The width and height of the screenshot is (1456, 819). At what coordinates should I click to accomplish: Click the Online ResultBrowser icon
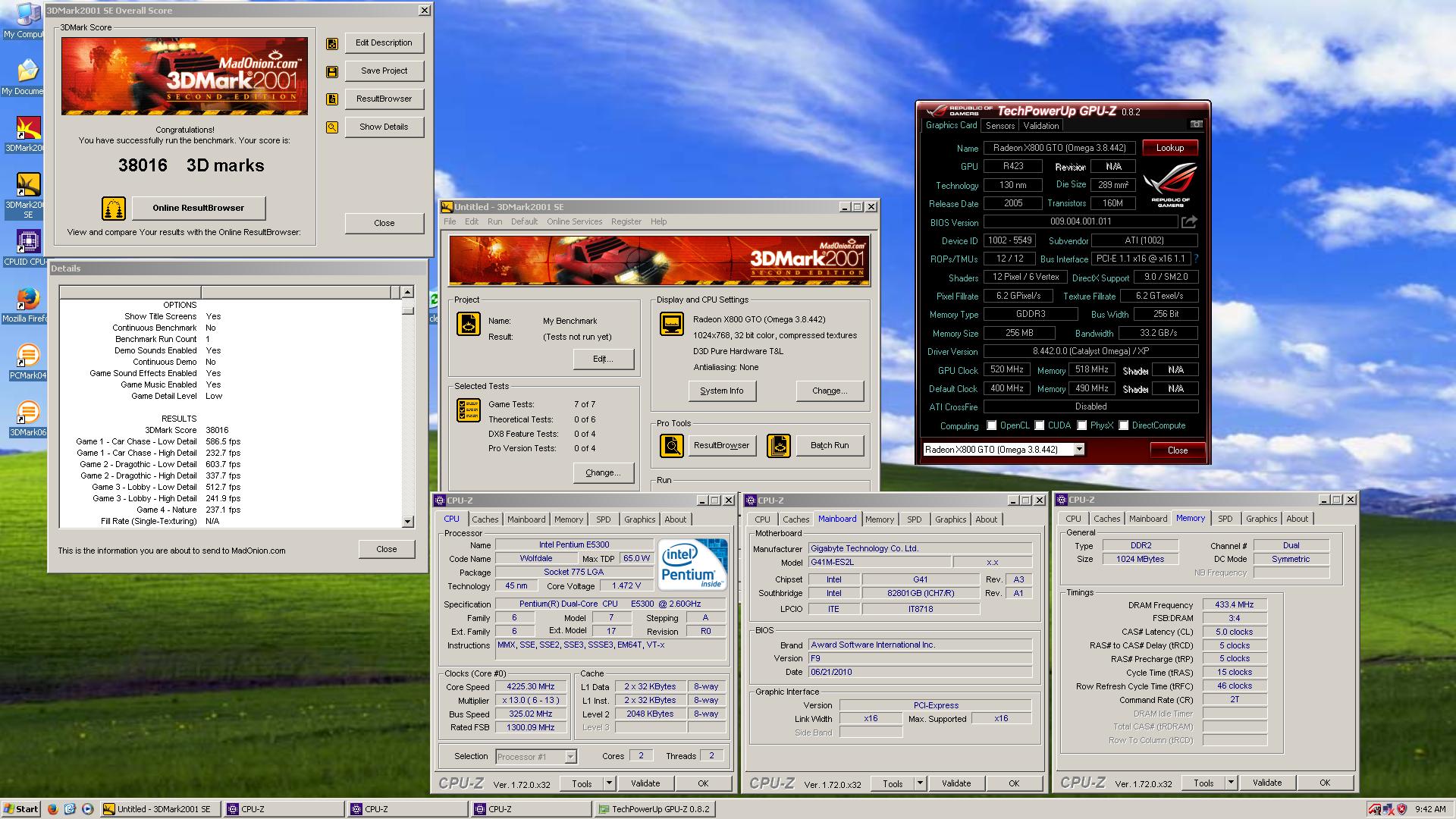coord(114,208)
